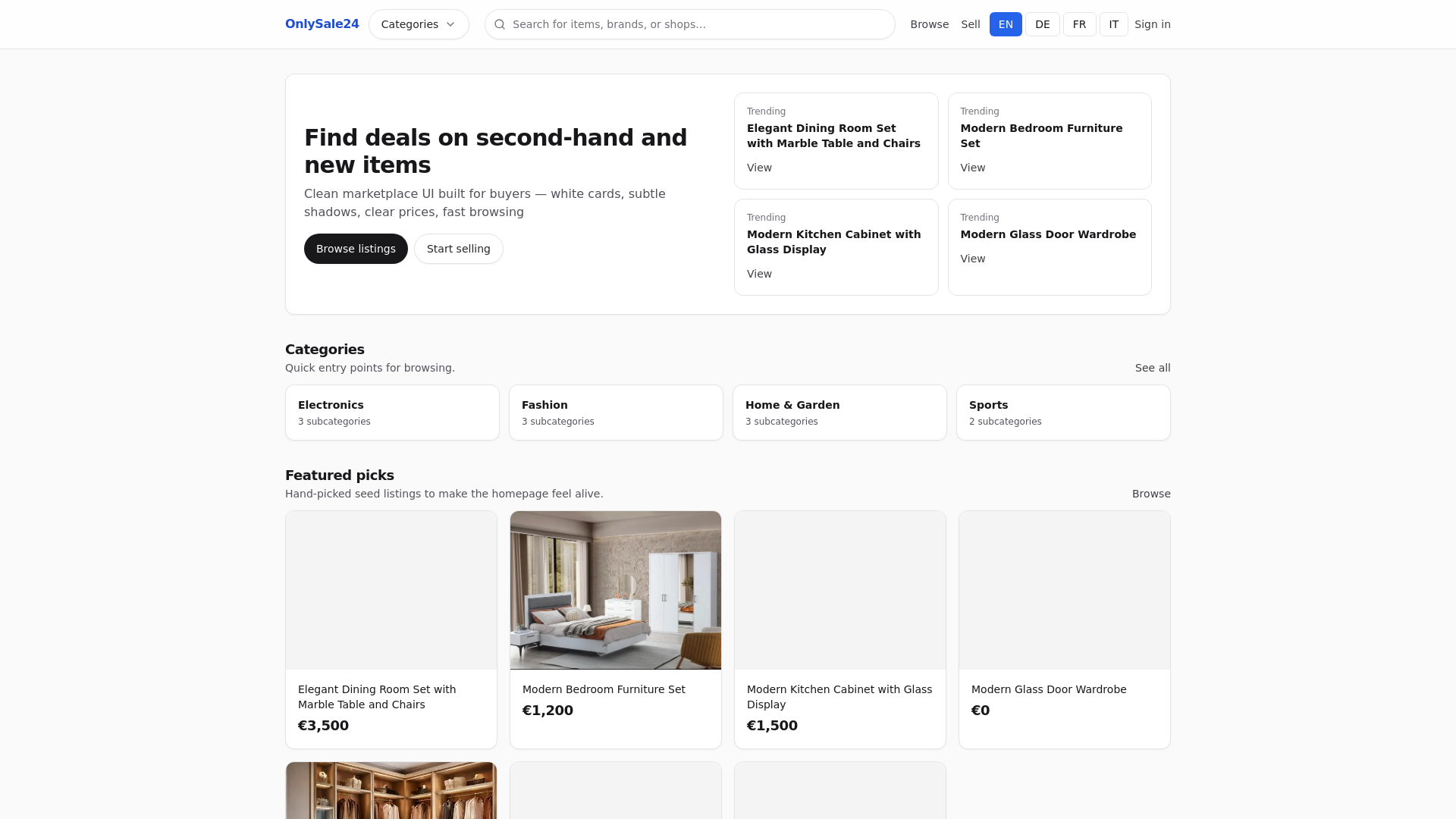The image size is (1456, 819).
Task: Click the Kitchen Cabinet image placeholder
Action: pyautogui.click(x=840, y=590)
